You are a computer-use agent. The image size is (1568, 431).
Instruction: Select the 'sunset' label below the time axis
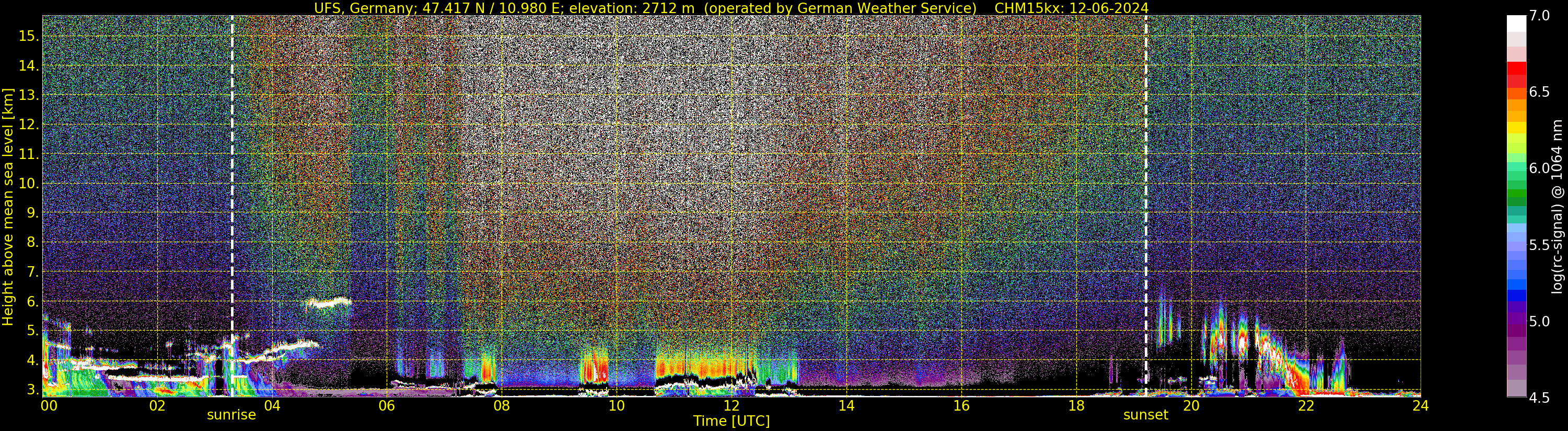click(1146, 415)
